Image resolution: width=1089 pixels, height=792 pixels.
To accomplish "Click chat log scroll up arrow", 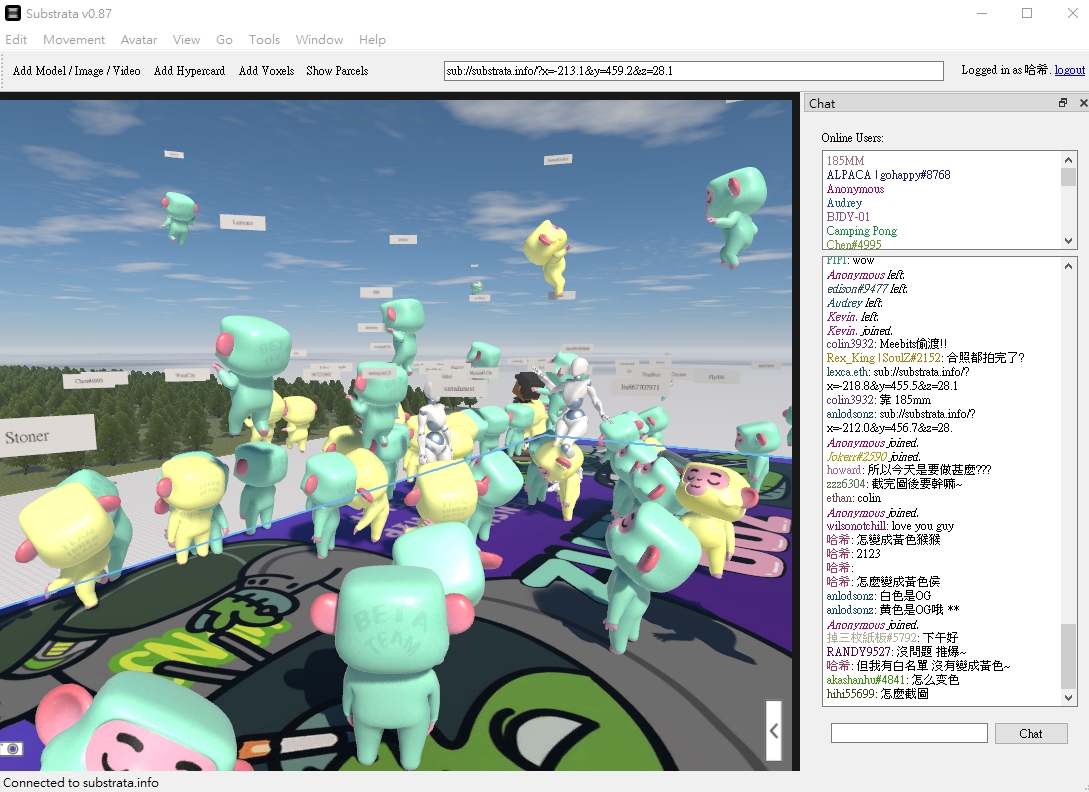I will [1069, 266].
